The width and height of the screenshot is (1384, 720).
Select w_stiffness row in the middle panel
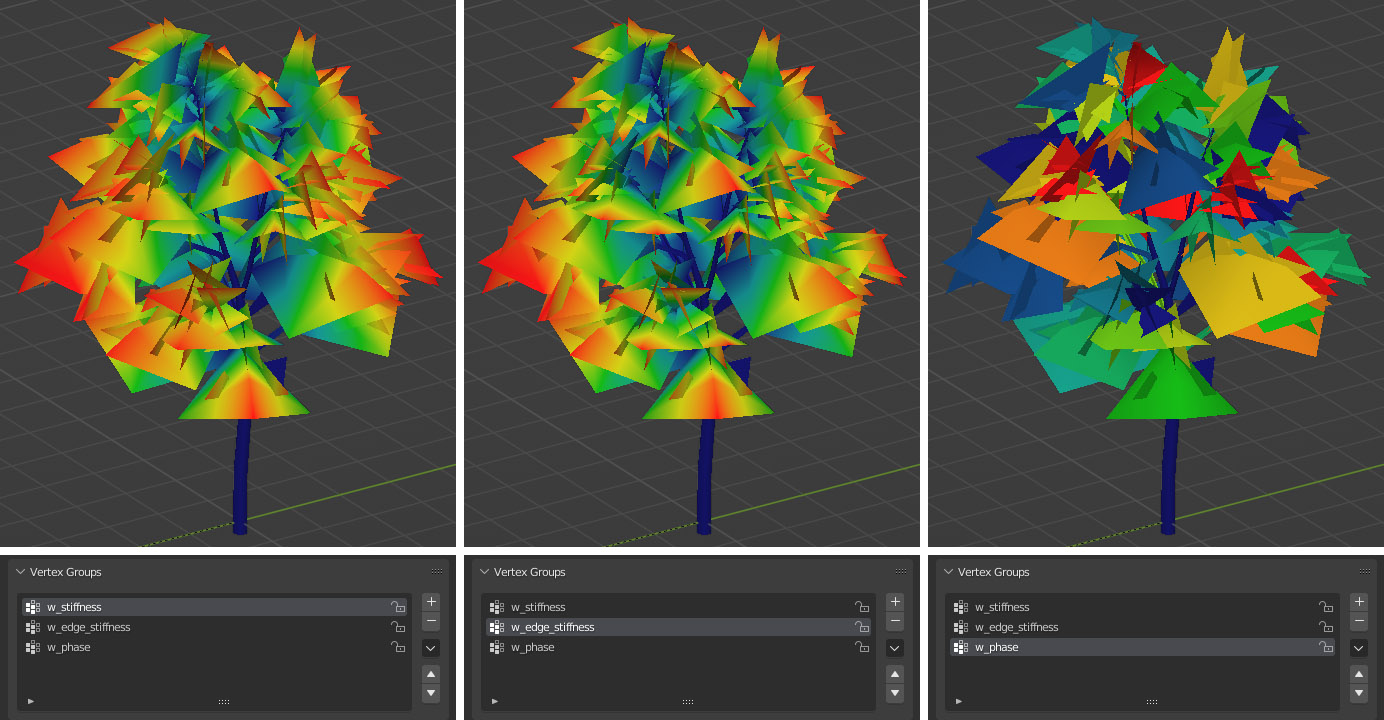[x=679, y=607]
